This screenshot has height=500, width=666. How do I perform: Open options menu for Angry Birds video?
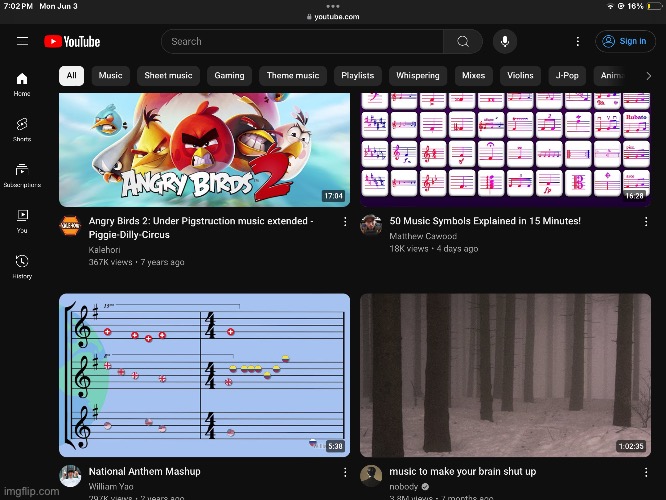click(345, 221)
